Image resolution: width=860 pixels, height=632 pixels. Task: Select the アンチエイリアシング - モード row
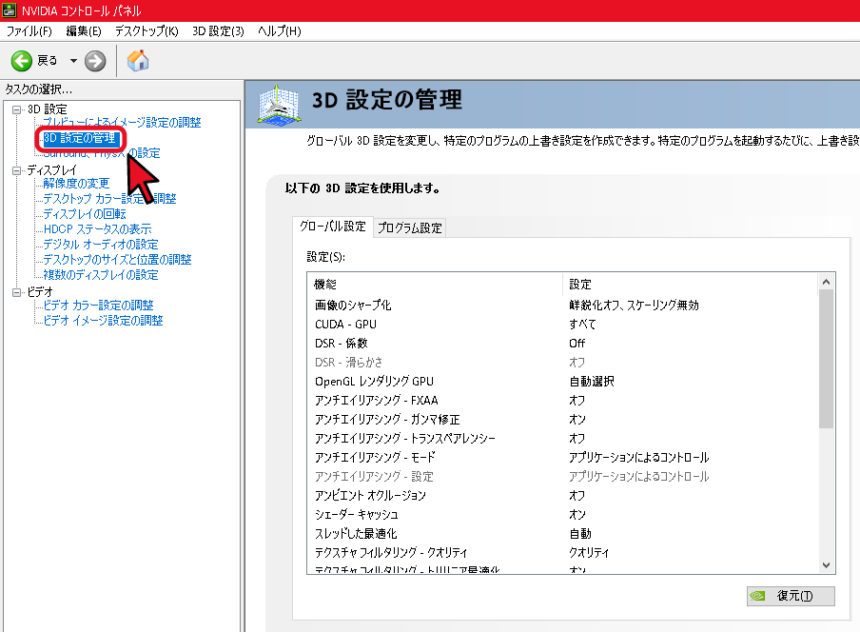pyautogui.click(x=563, y=458)
